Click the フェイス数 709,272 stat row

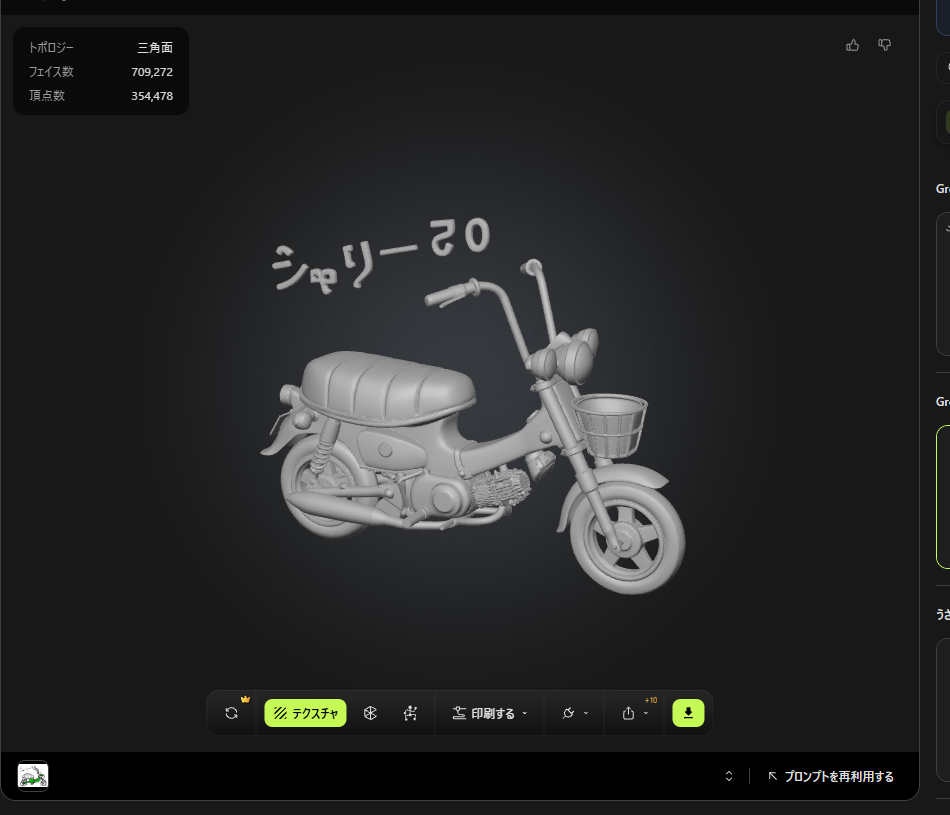[x=100, y=72]
